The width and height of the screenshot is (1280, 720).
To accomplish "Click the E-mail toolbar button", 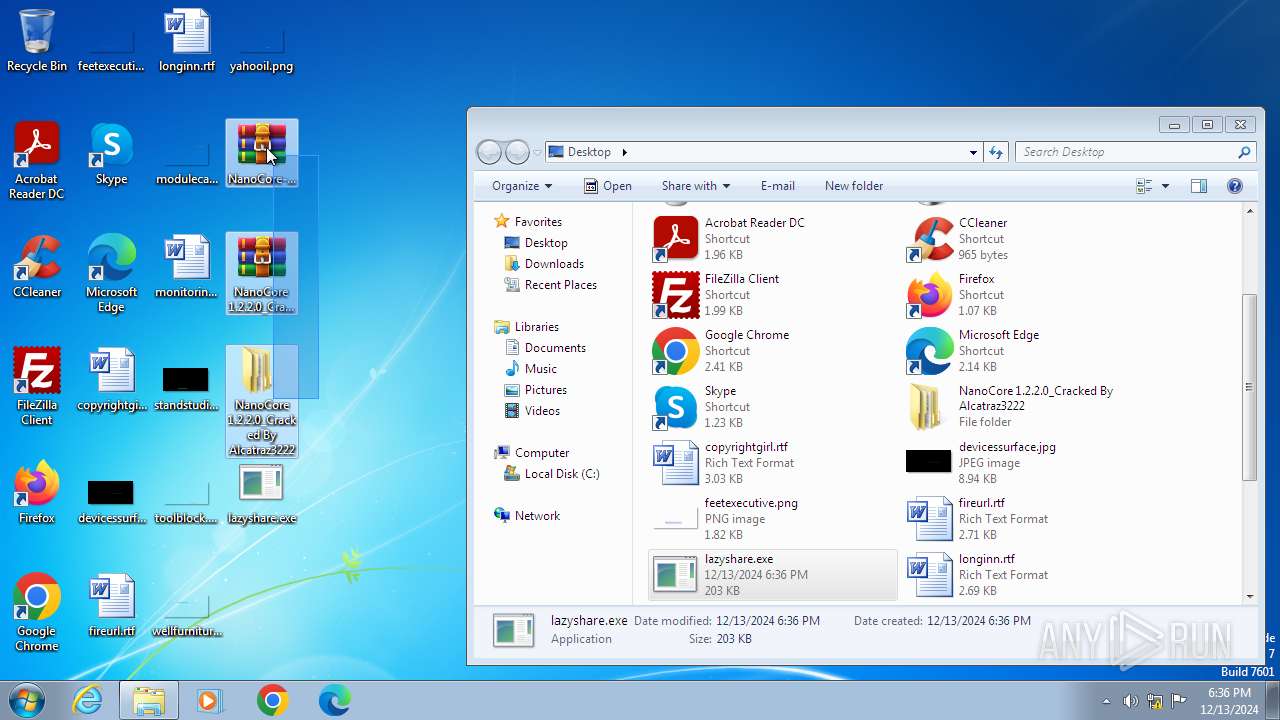I will [x=777, y=186].
